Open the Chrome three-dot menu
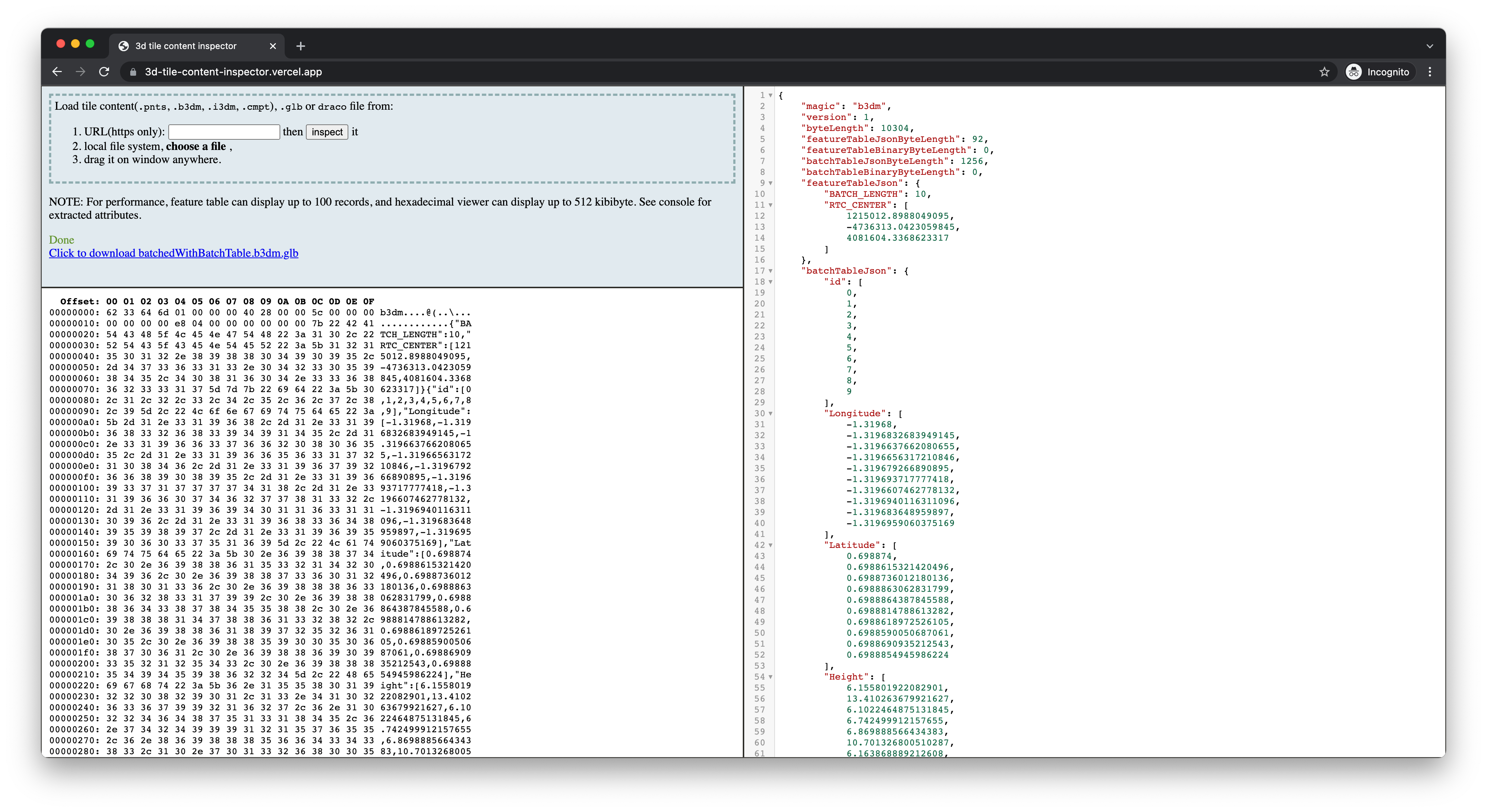The width and height of the screenshot is (1487, 812). tap(1430, 72)
